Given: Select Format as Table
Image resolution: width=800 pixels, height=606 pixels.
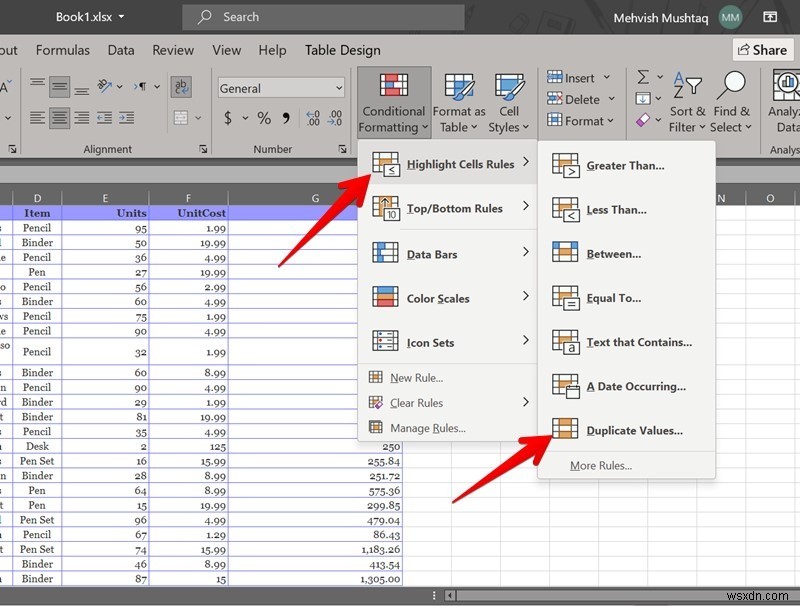Looking at the screenshot, I should (x=459, y=100).
